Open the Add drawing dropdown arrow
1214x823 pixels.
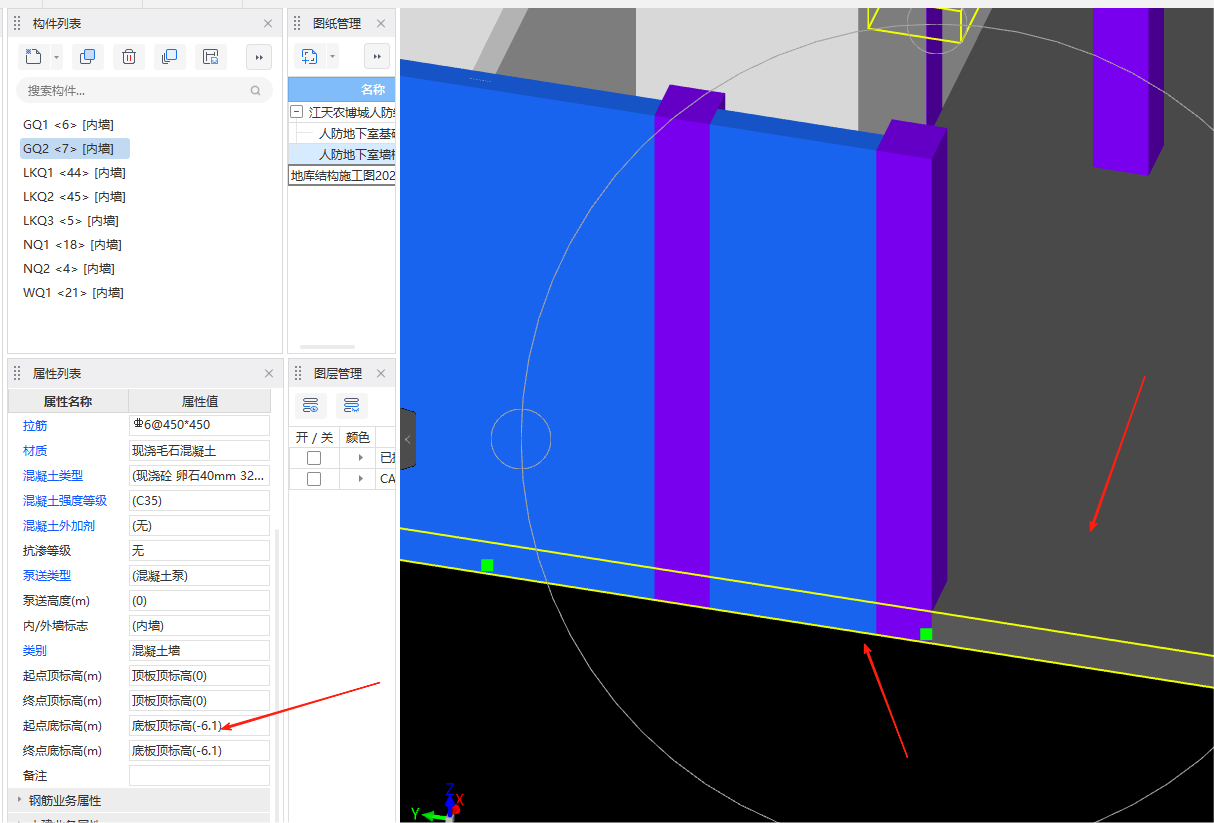coord(332,57)
